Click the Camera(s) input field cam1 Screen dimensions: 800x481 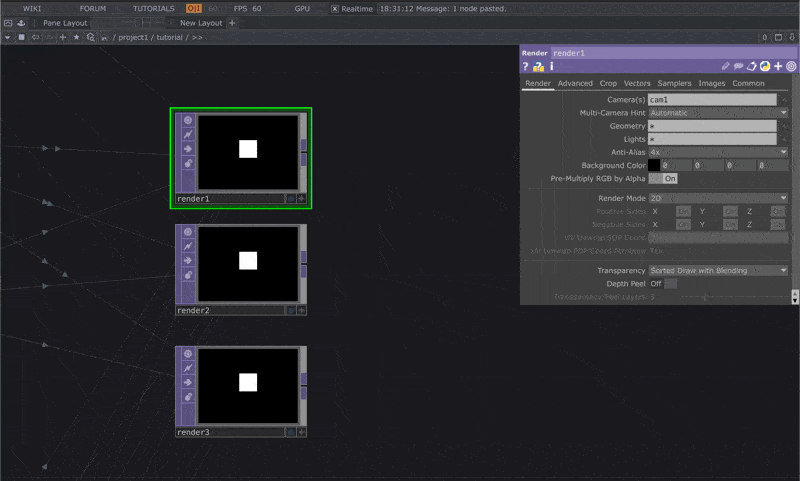712,99
